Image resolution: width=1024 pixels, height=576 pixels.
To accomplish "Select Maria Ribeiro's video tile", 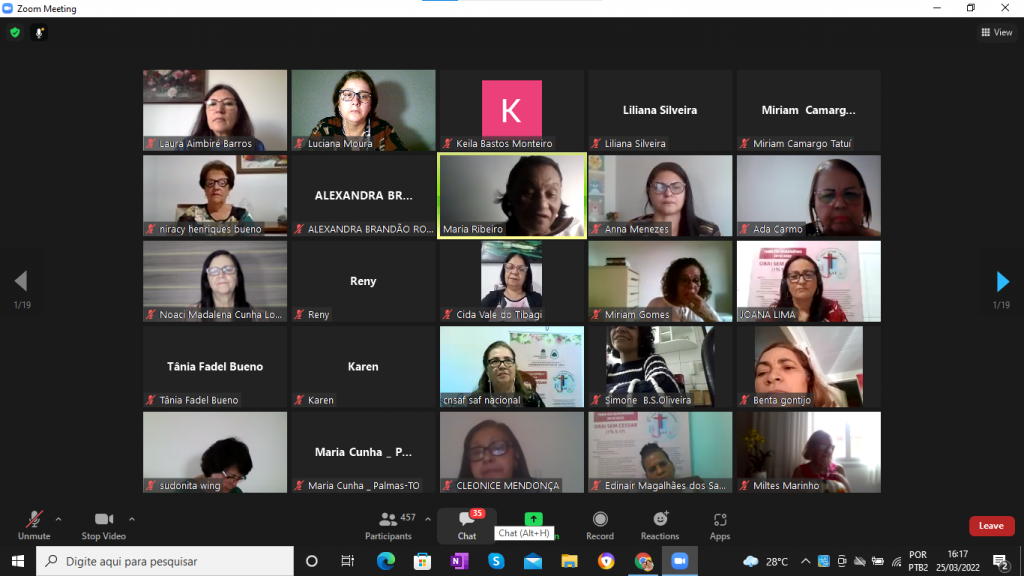I will (x=512, y=196).
